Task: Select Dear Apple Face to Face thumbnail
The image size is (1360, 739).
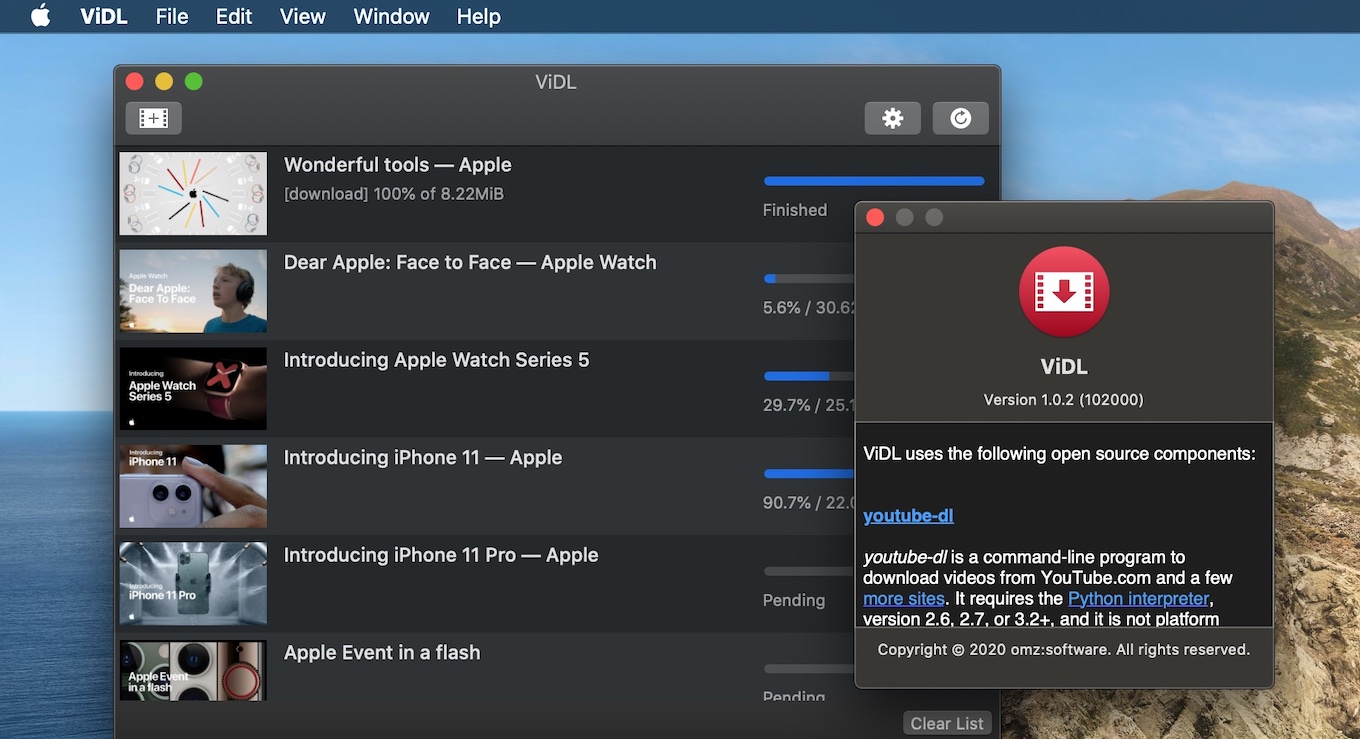Action: tap(193, 291)
